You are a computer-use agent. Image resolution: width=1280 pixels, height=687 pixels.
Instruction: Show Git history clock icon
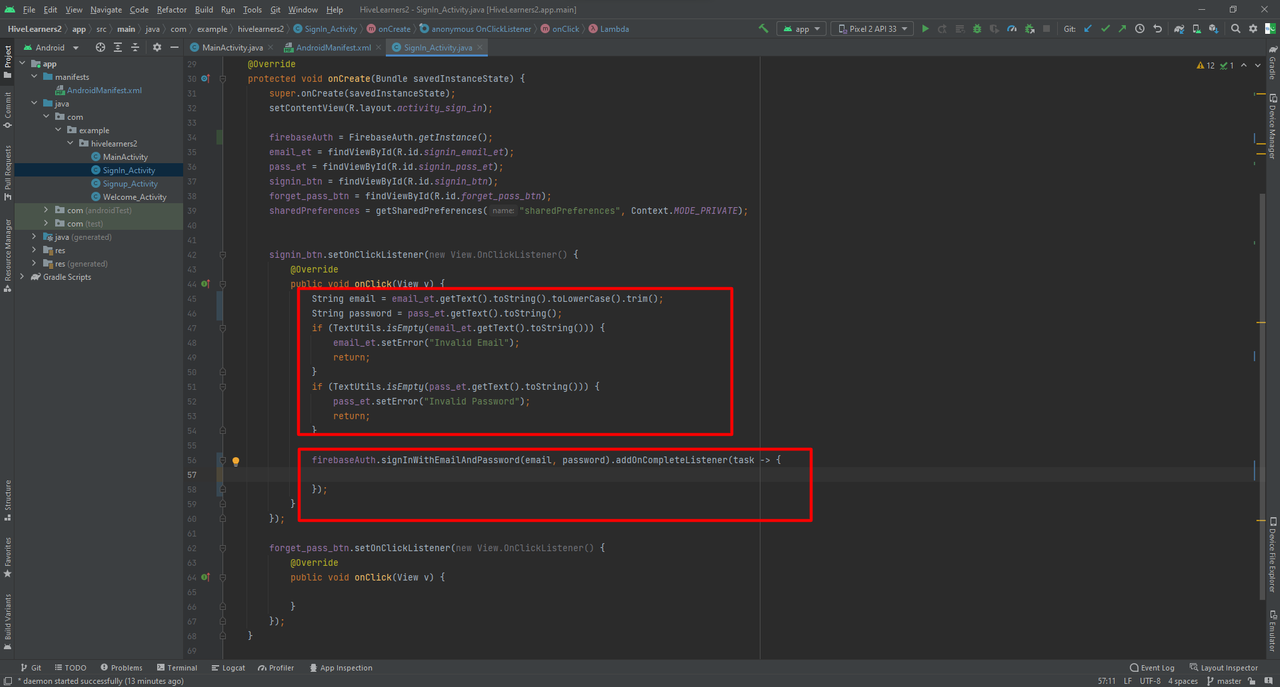[1140, 29]
